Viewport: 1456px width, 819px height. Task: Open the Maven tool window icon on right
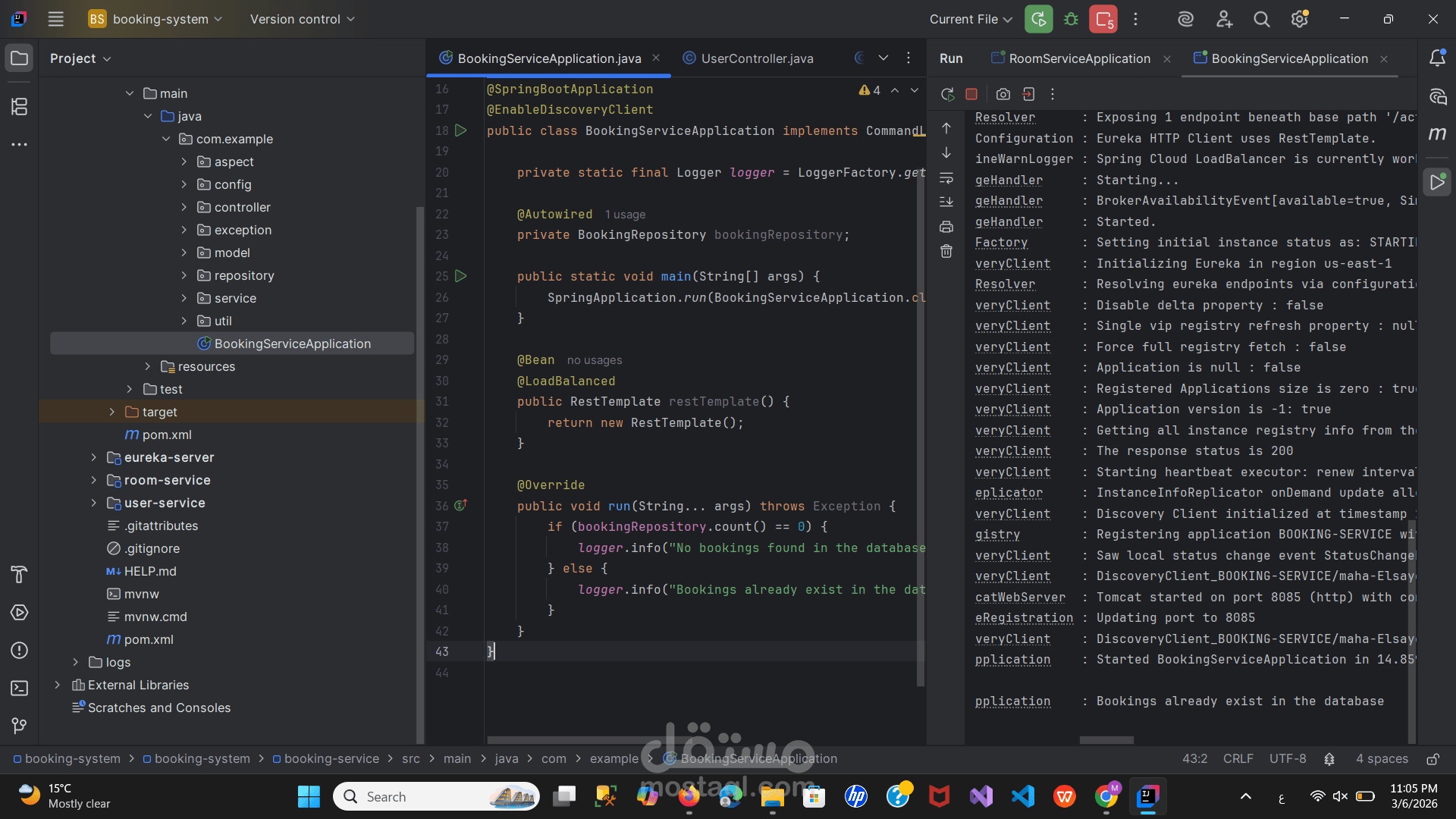pyautogui.click(x=1437, y=134)
